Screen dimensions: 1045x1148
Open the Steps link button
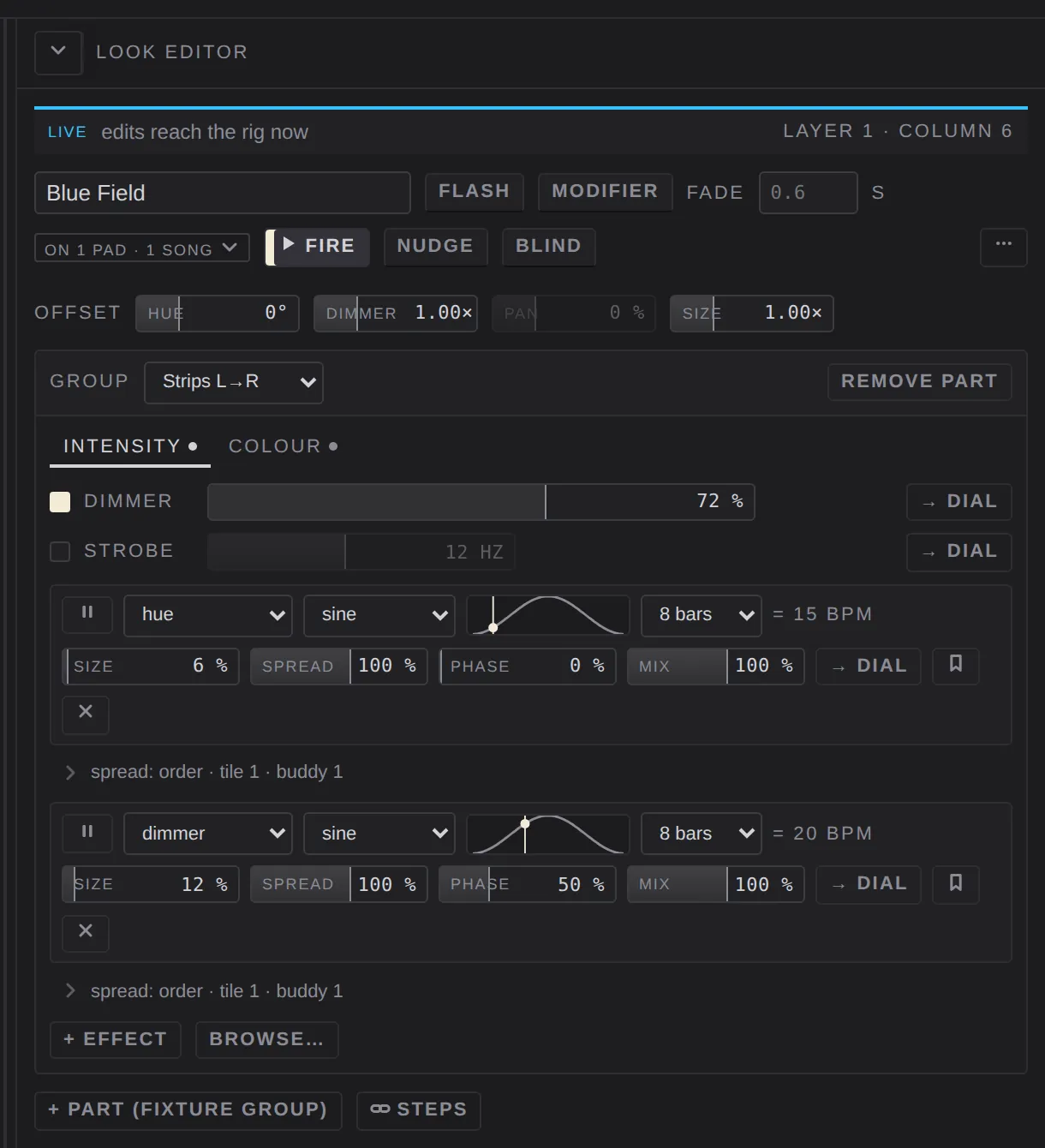(x=418, y=1110)
